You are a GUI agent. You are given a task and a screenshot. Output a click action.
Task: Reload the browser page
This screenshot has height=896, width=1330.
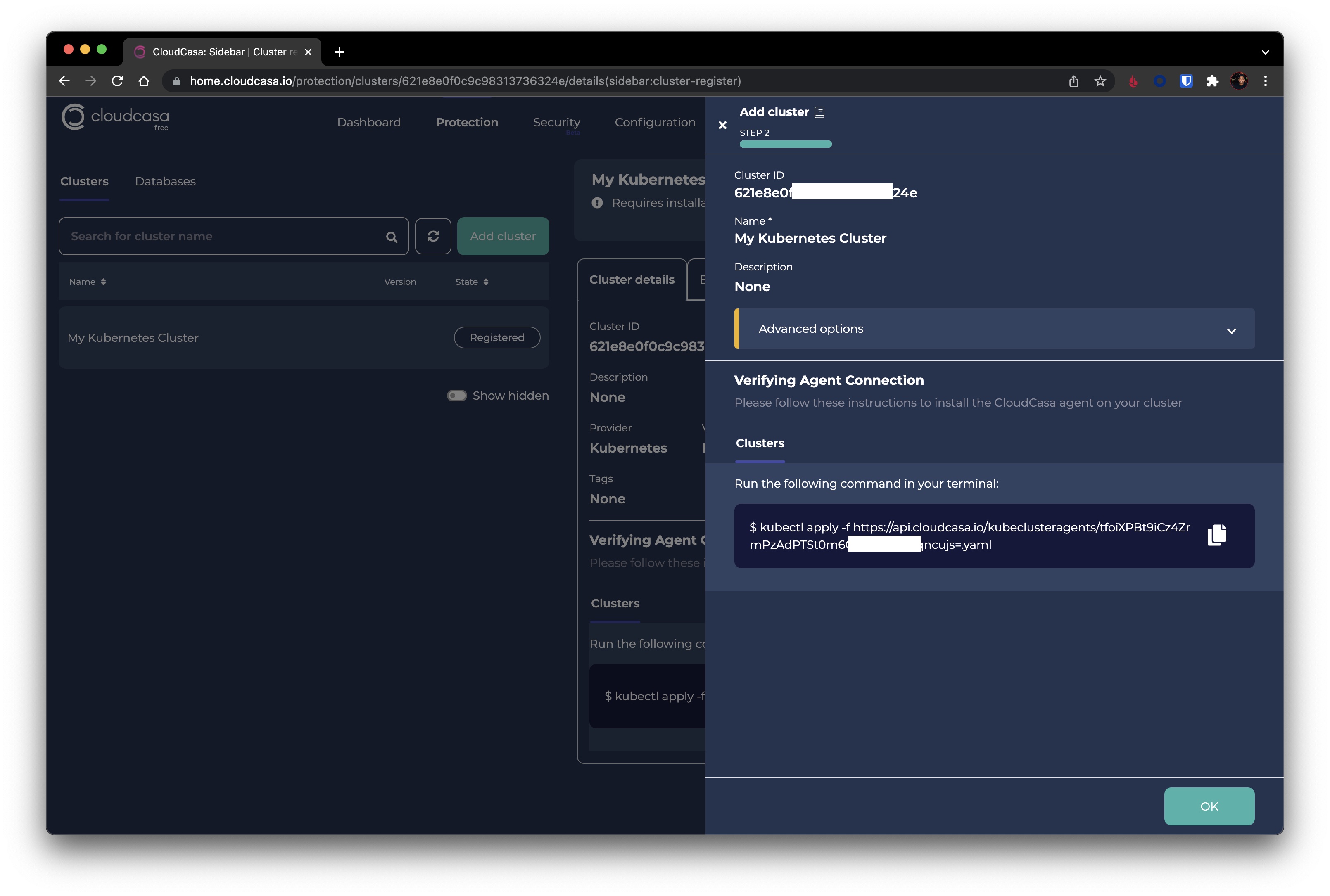(x=117, y=81)
